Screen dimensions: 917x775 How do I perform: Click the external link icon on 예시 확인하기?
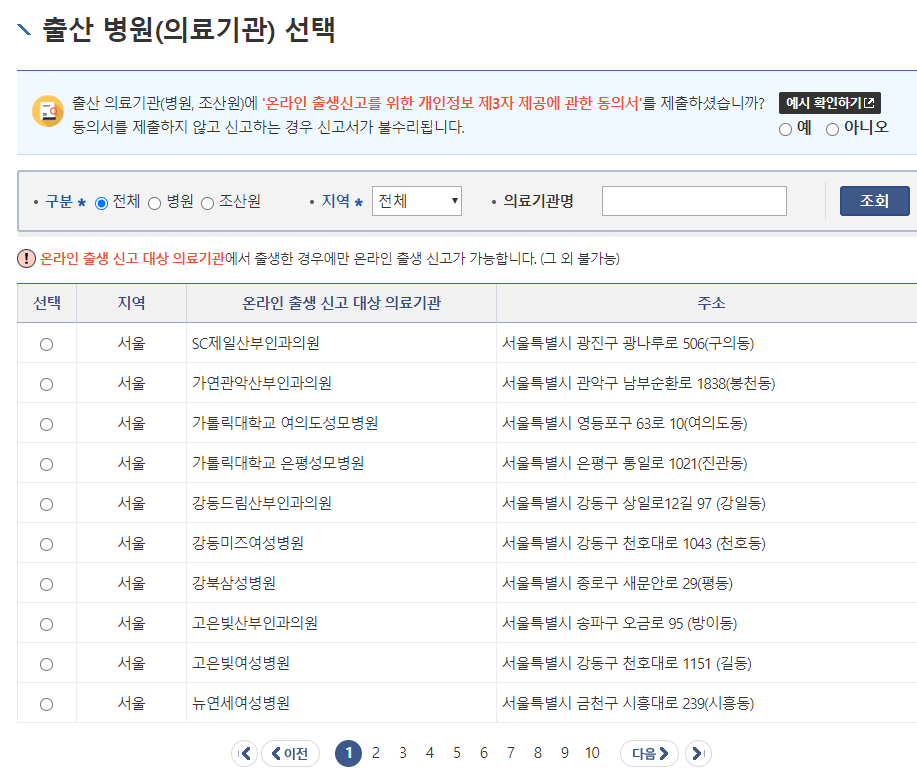868,103
